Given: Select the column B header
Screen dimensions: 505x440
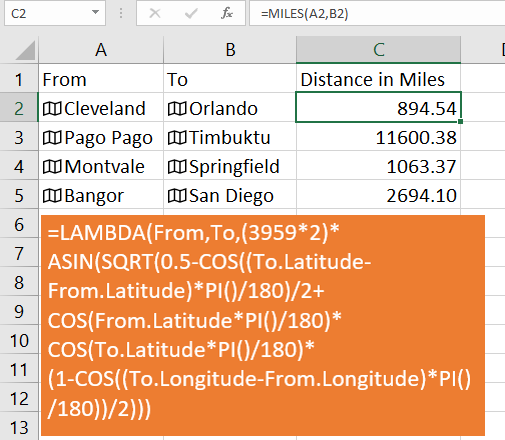Looking at the screenshot, I should tap(230, 50).
